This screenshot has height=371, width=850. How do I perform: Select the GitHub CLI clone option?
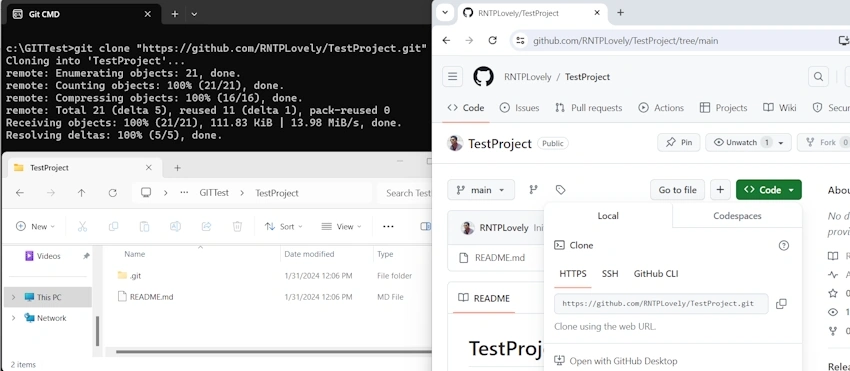(x=656, y=273)
